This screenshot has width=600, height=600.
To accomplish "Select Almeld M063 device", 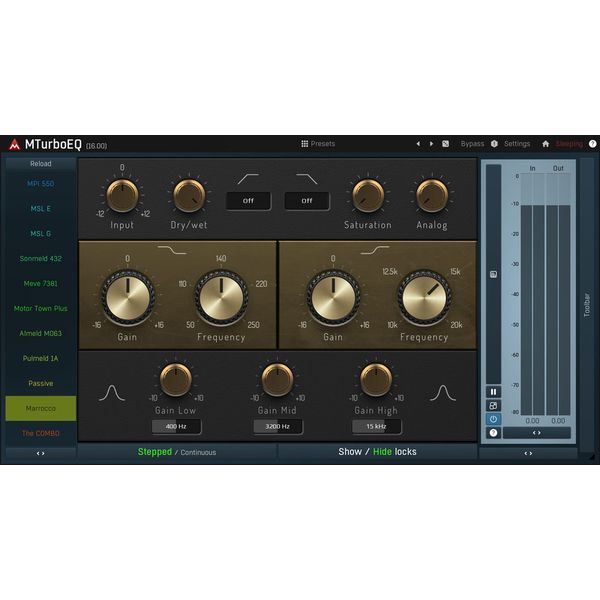I will (x=41, y=333).
